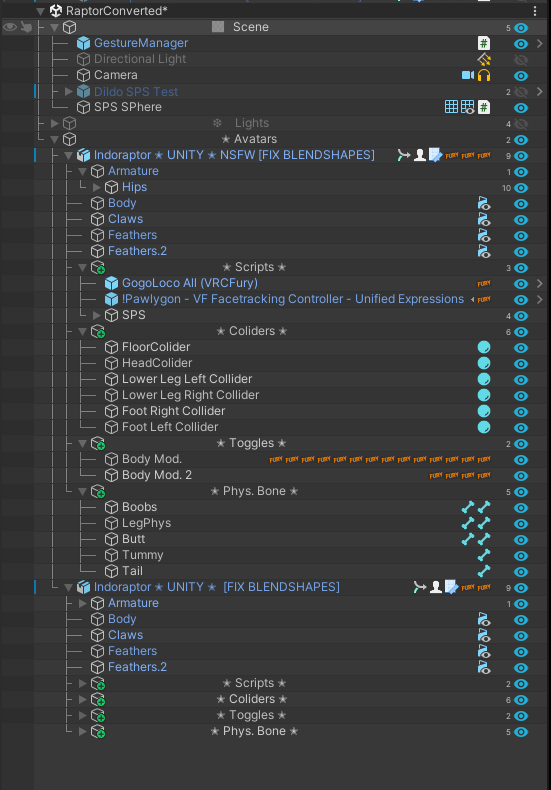The width and height of the screenshot is (551, 790).
Task: Open Pawlygon Facetracking prefab via right chevron
Action: 539,300
